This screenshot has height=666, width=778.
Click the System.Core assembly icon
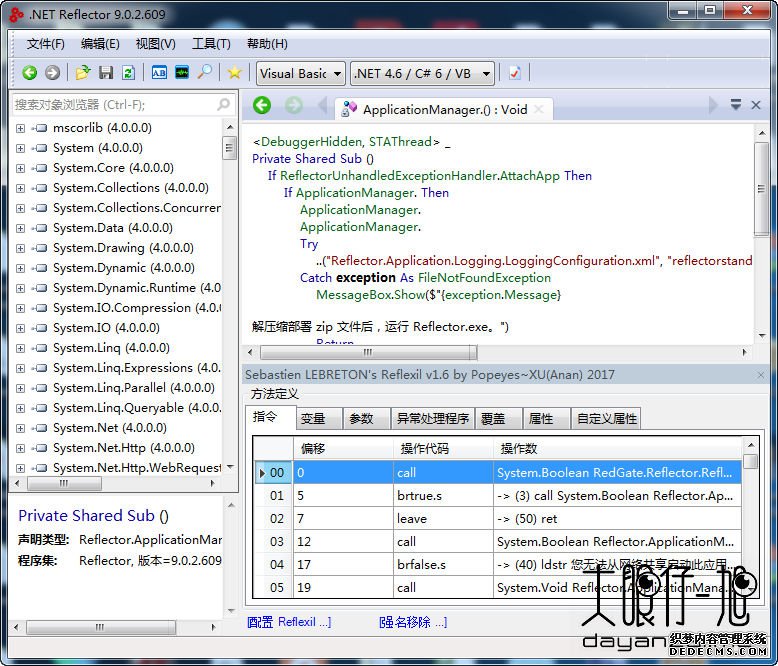click(x=40, y=168)
